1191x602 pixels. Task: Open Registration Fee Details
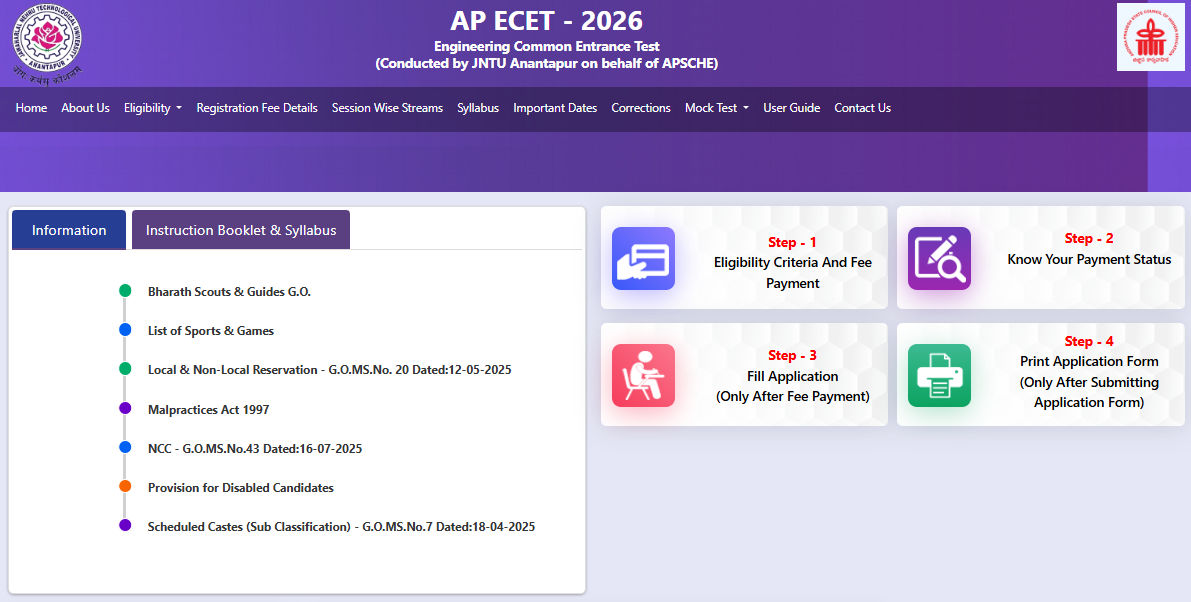tap(257, 108)
